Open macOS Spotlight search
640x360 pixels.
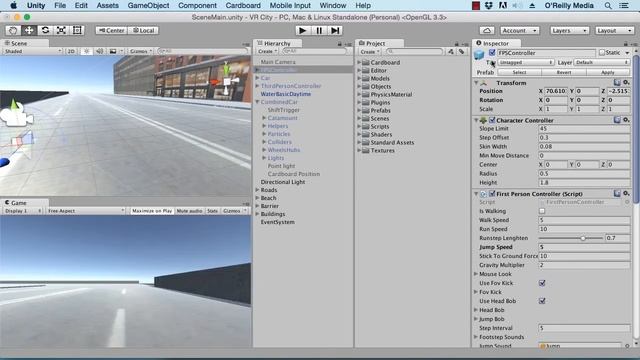[x=608, y=5]
